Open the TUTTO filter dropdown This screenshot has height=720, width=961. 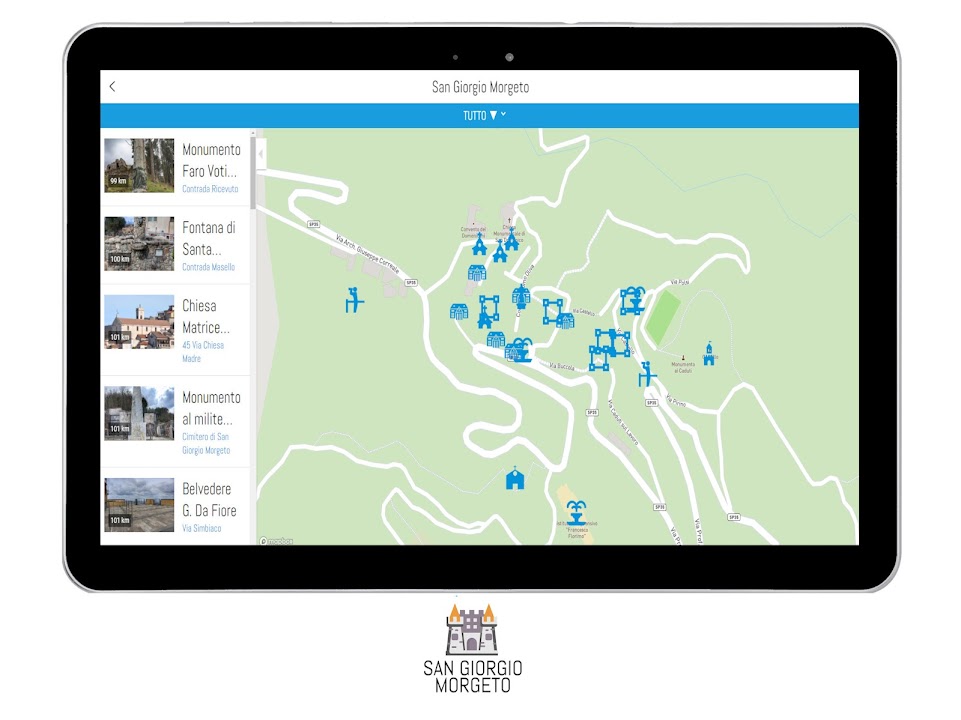(x=484, y=115)
